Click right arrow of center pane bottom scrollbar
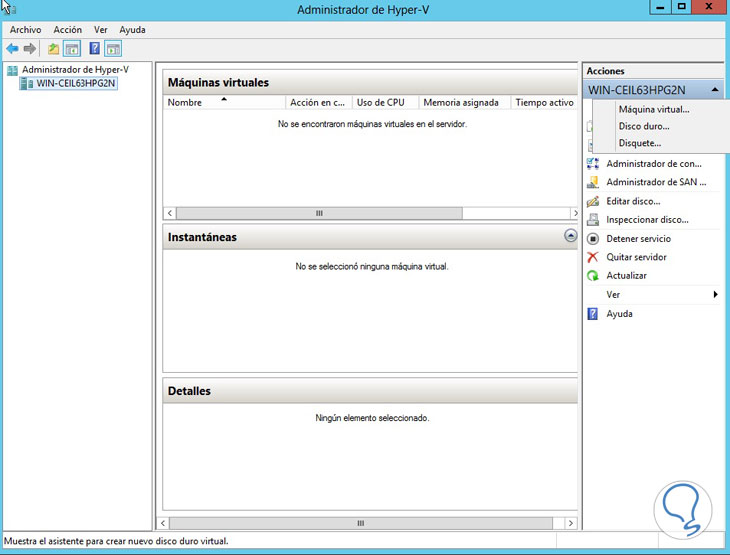730x555 pixels. (x=571, y=523)
